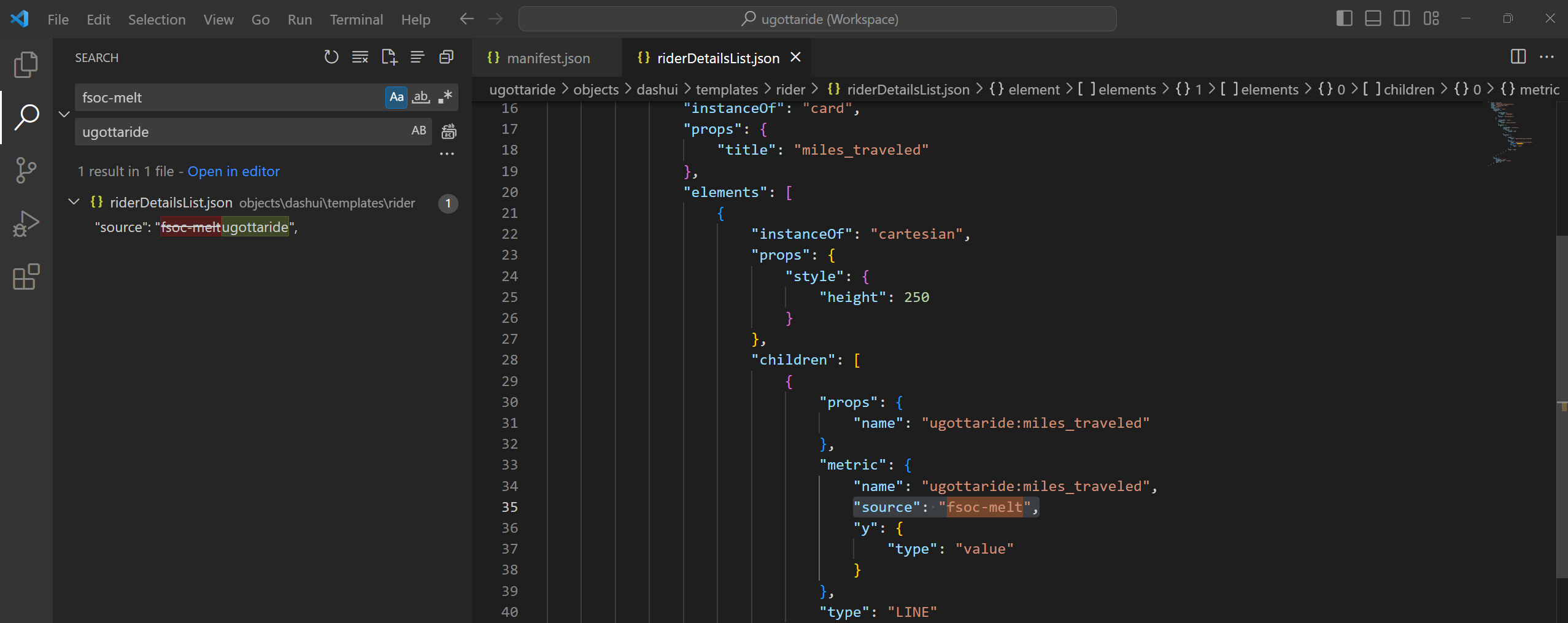This screenshot has width=1568, height=623.
Task: Open the Extensions view
Action: [x=26, y=277]
